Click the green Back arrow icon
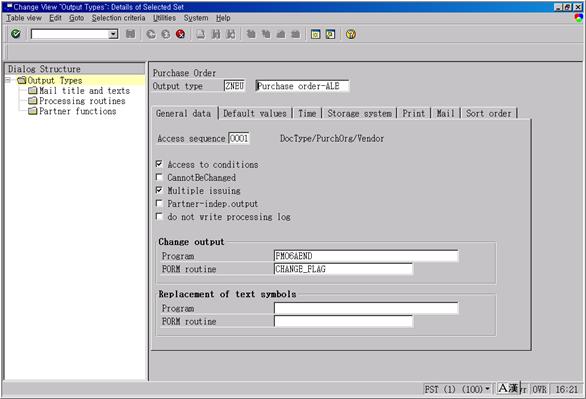Viewport: 586px width, 399px height. [x=151, y=34]
